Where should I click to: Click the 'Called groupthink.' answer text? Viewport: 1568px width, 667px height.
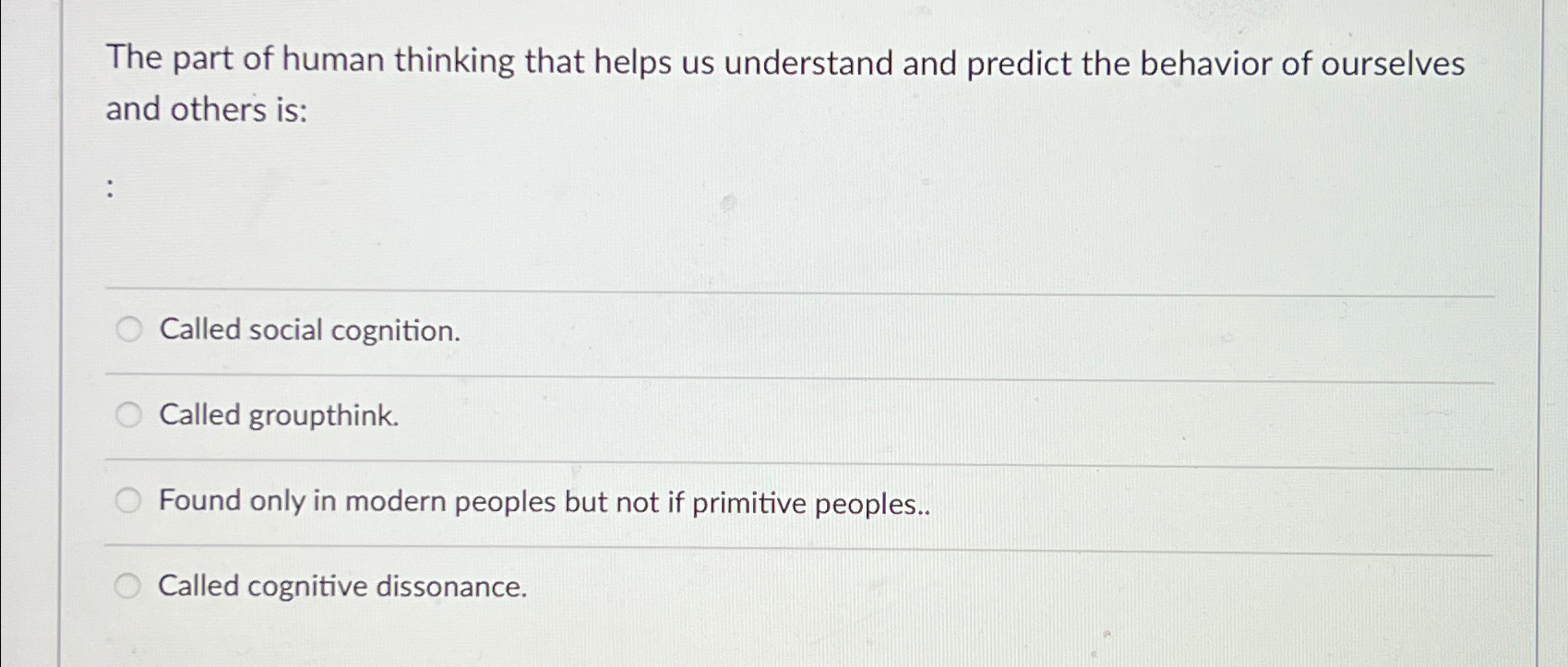pyautogui.click(x=278, y=415)
